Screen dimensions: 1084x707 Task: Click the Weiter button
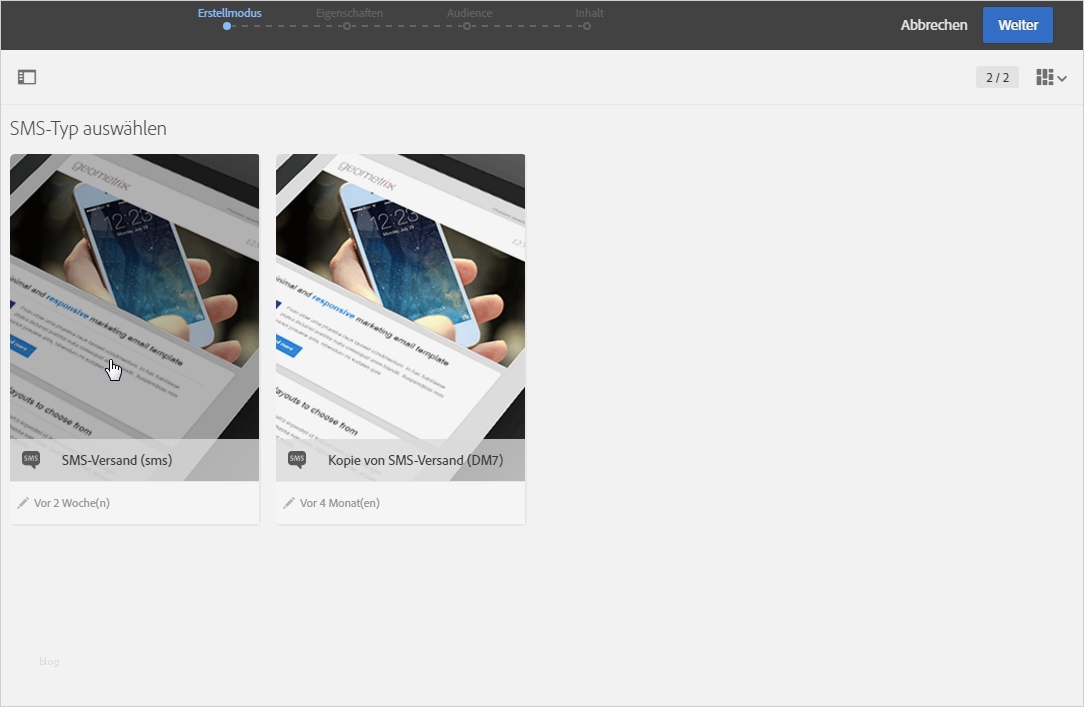1018,25
